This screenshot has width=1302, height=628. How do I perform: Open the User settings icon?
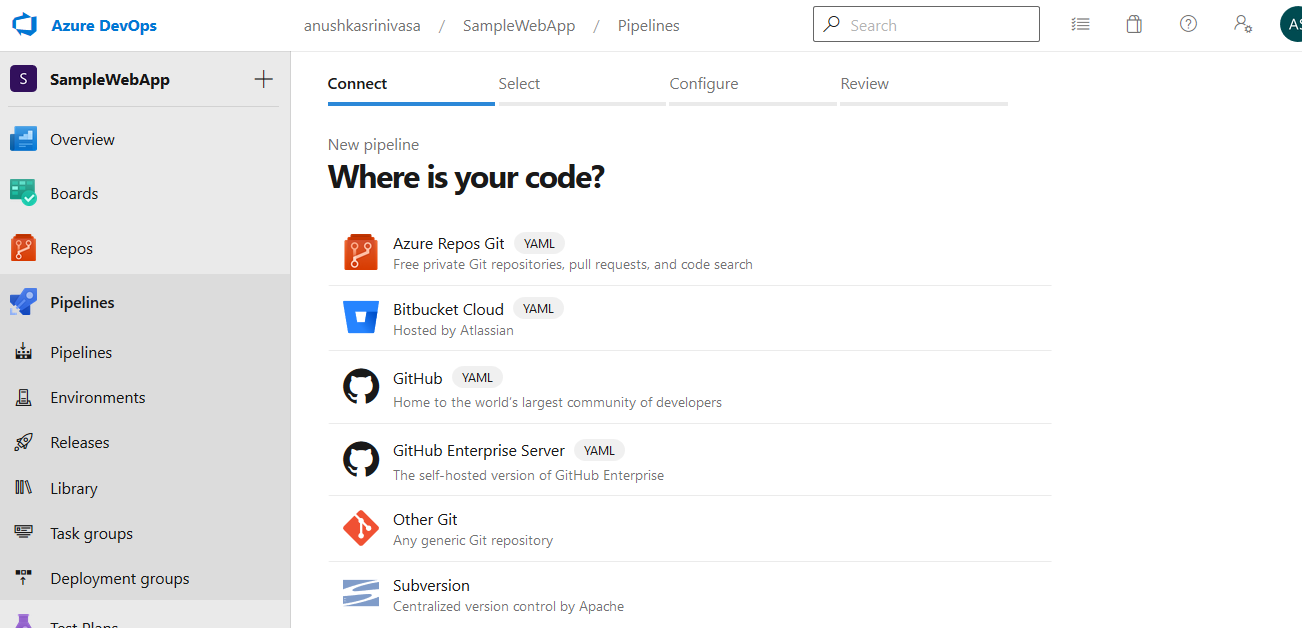tap(1243, 24)
